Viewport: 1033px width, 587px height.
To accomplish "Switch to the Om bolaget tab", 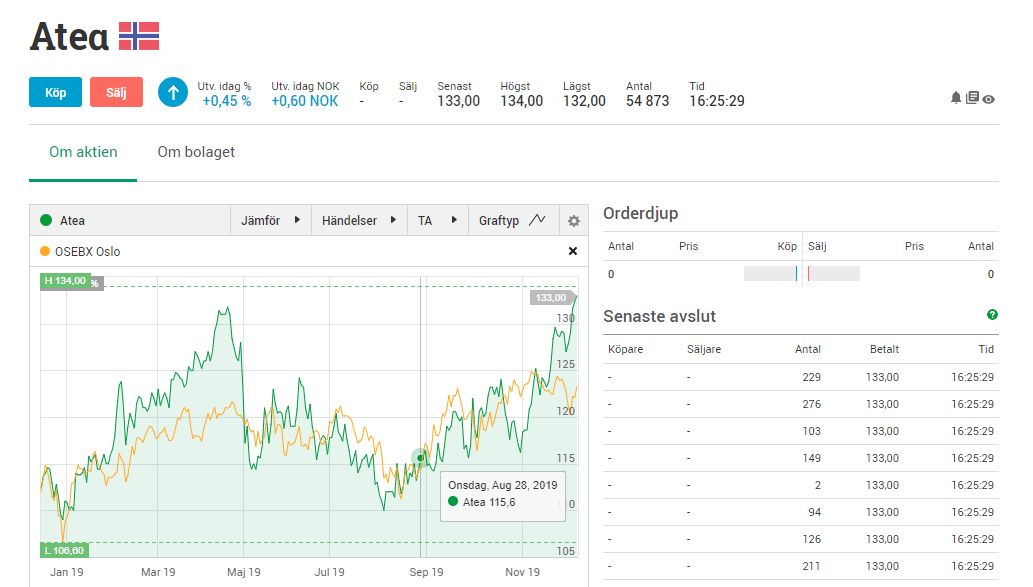I will click(196, 152).
